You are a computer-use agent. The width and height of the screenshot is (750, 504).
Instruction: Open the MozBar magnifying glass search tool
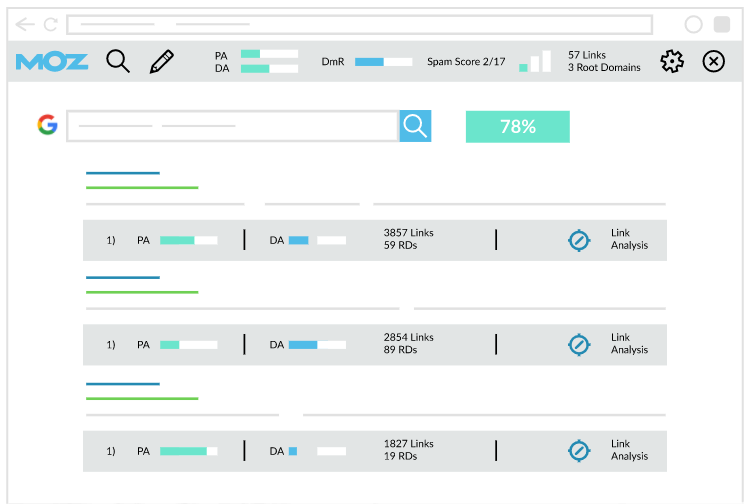coord(118,62)
